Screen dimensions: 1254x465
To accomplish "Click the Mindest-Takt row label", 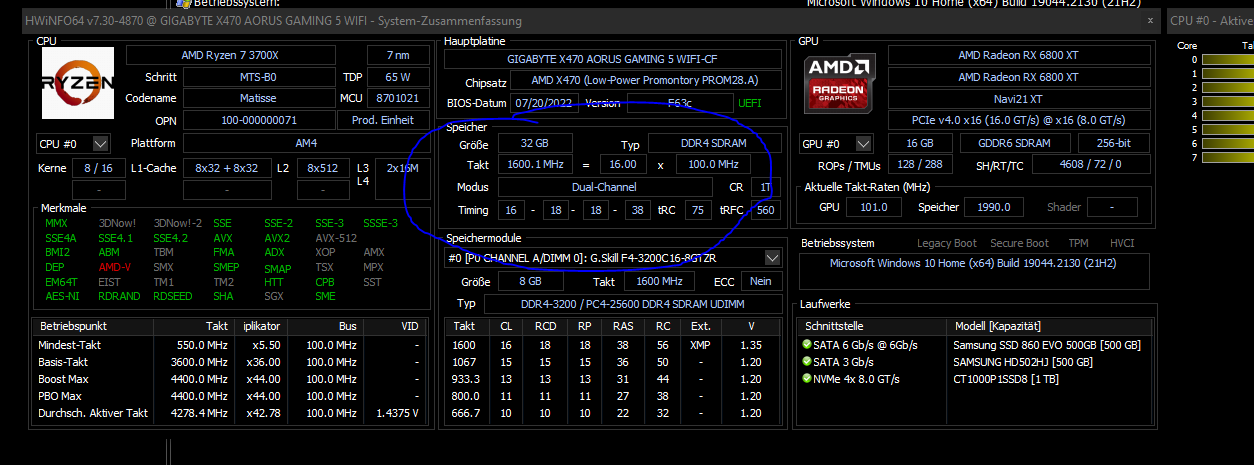I will pyautogui.click(x=70, y=345).
